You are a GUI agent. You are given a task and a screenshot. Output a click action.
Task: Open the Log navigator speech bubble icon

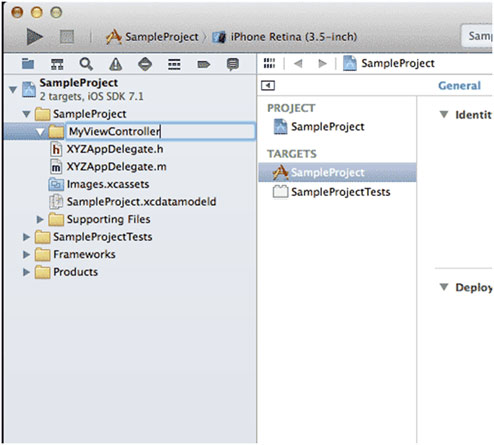coord(233,64)
